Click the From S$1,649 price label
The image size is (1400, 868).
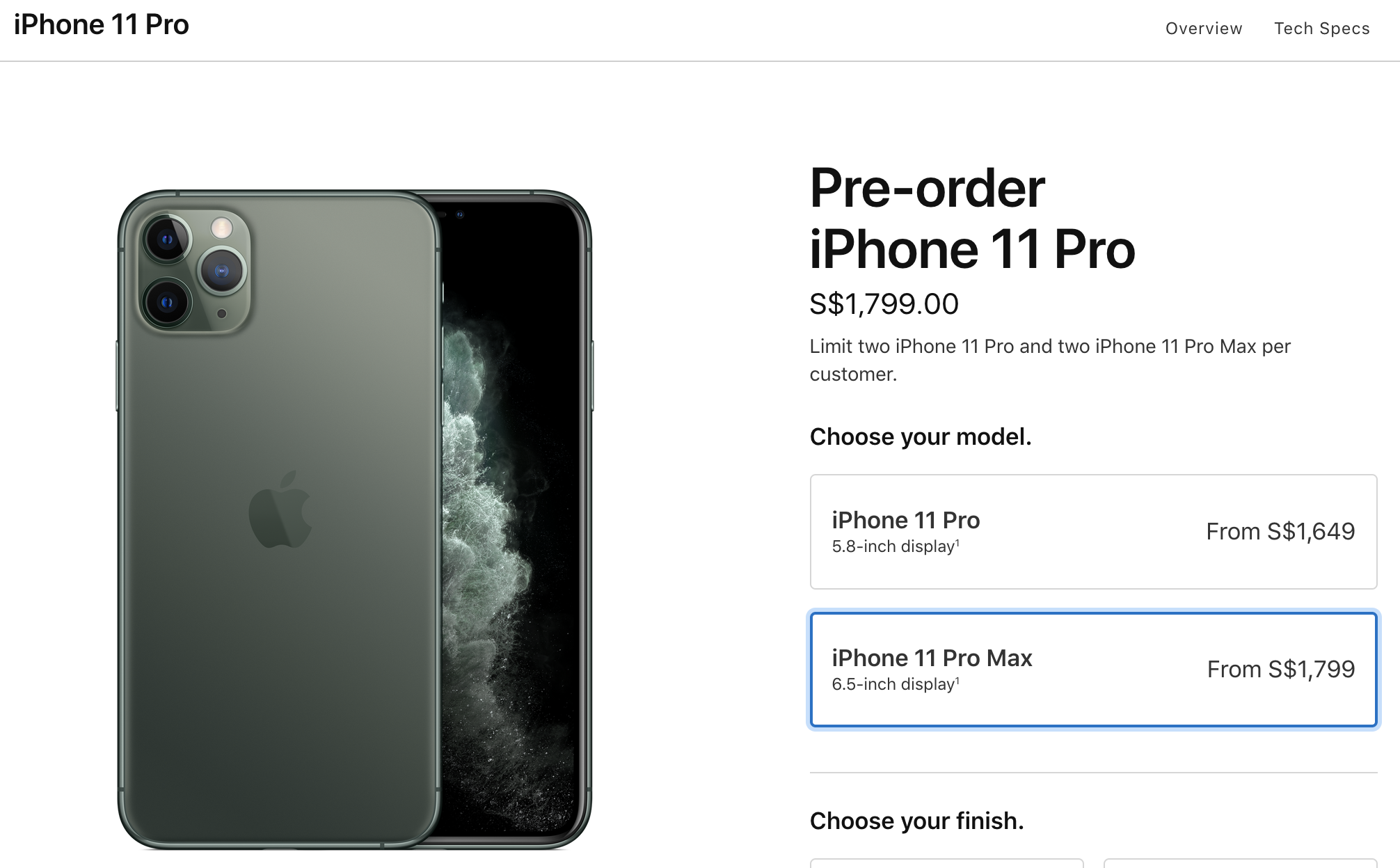[x=1280, y=532]
